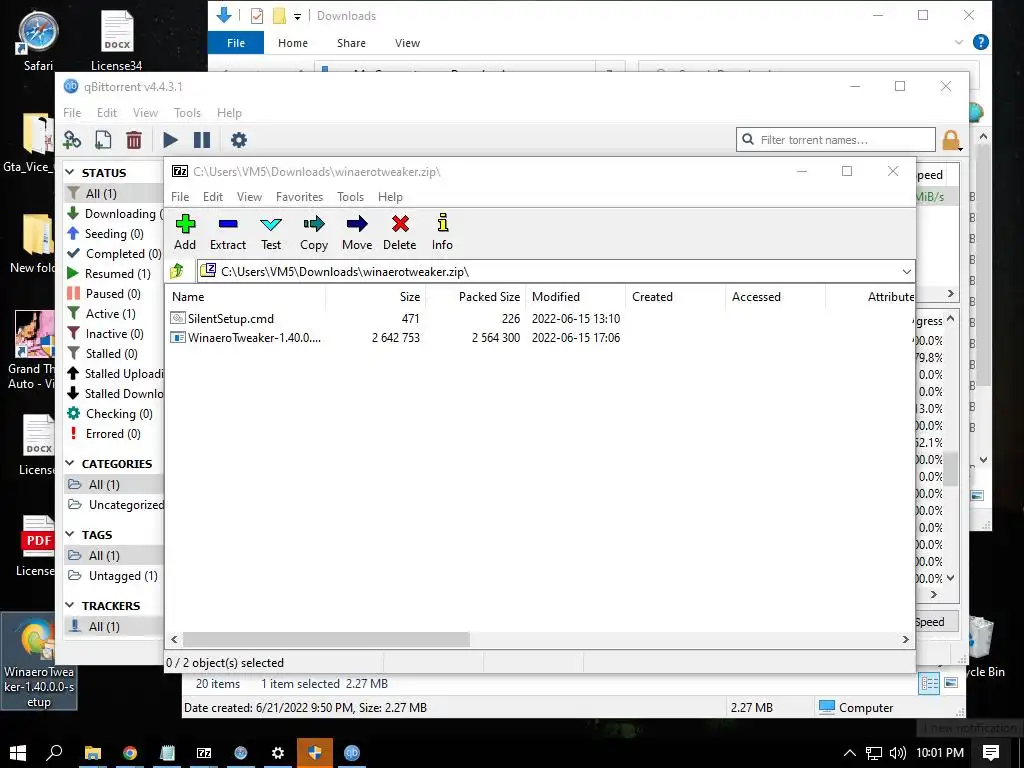Click the qBittorrent lock UI icon
The width and height of the screenshot is (1024, 768).
coord(951,140)
